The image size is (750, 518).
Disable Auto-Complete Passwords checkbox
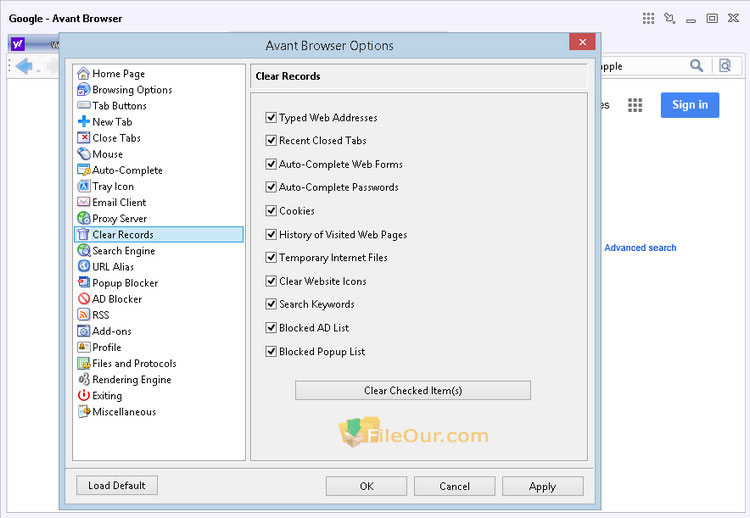(x=271, y=188)
